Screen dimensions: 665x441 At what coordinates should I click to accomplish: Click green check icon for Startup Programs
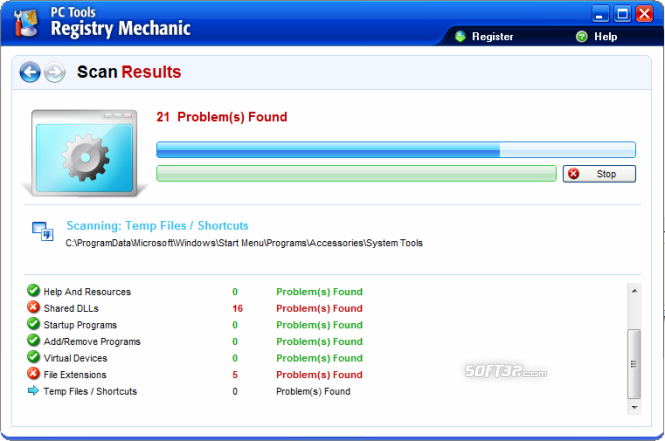point(33,324)
